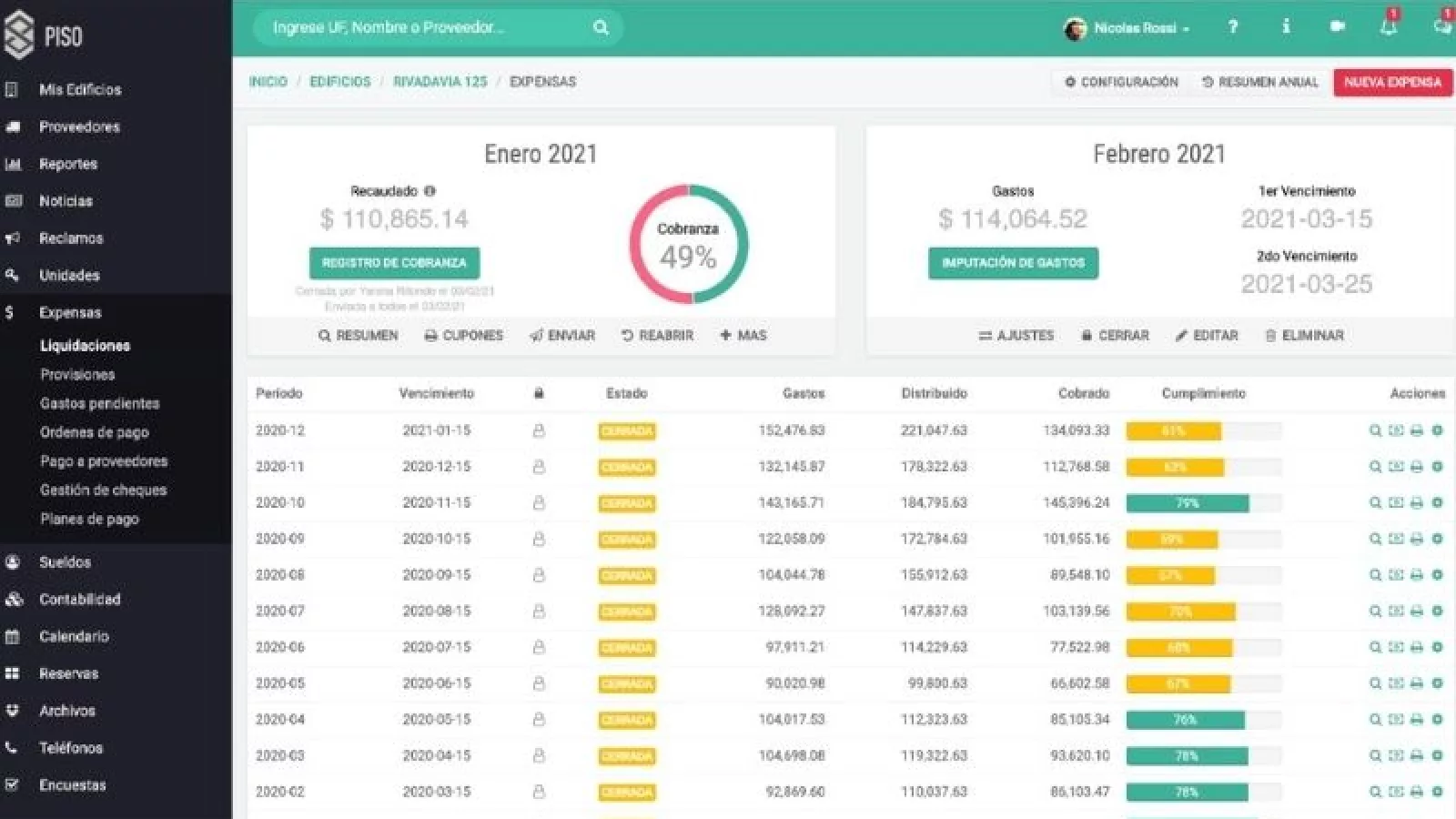Screen dimensions: 1456x819
Task: Click the payment icon for period 2020-09
Action: (x=1396, y=539)
